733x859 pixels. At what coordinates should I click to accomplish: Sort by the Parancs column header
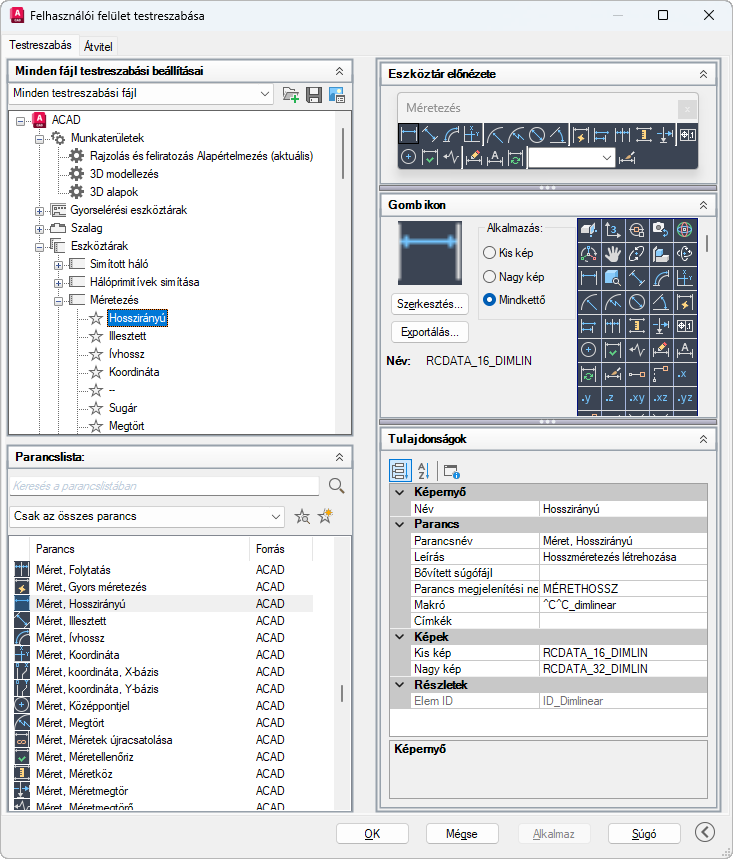pyautogui.click(x=140, y=549)
